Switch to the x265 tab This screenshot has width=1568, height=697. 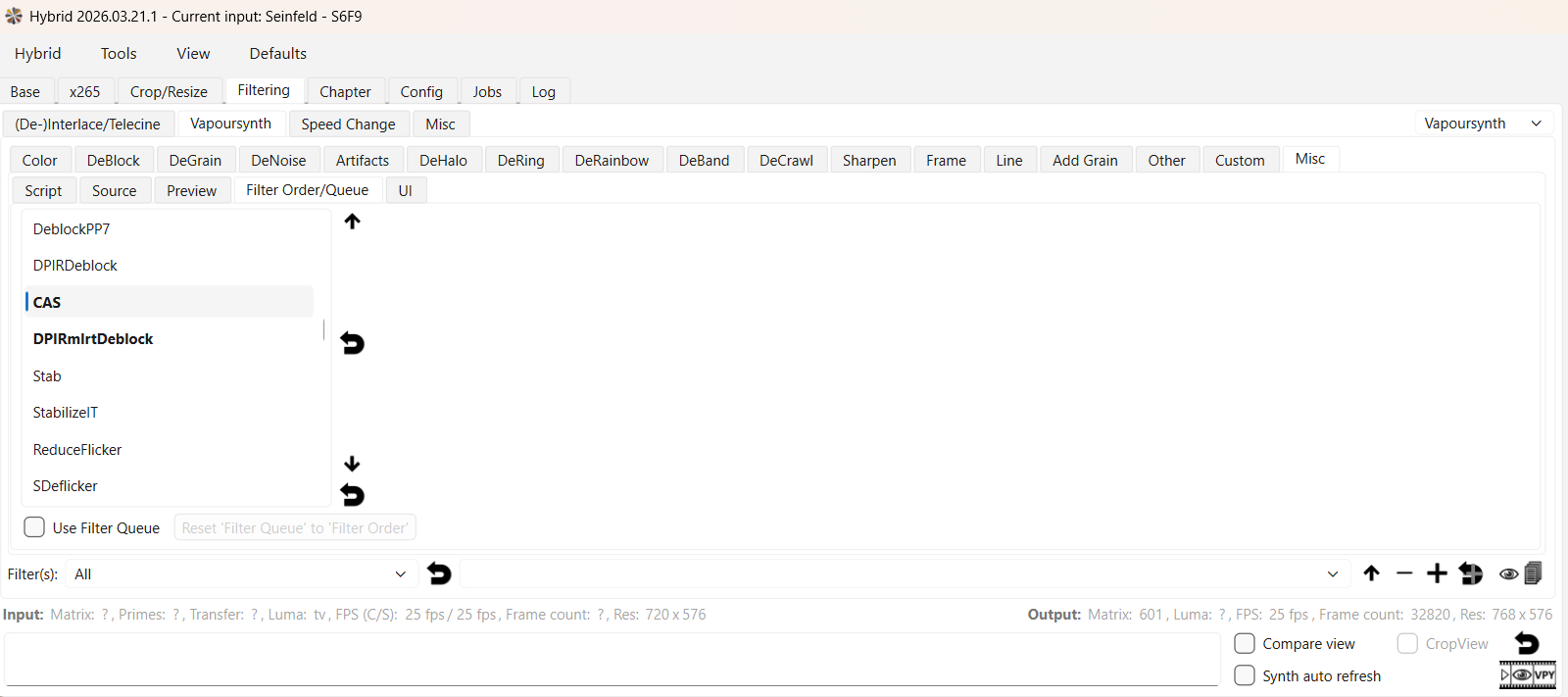84,91
